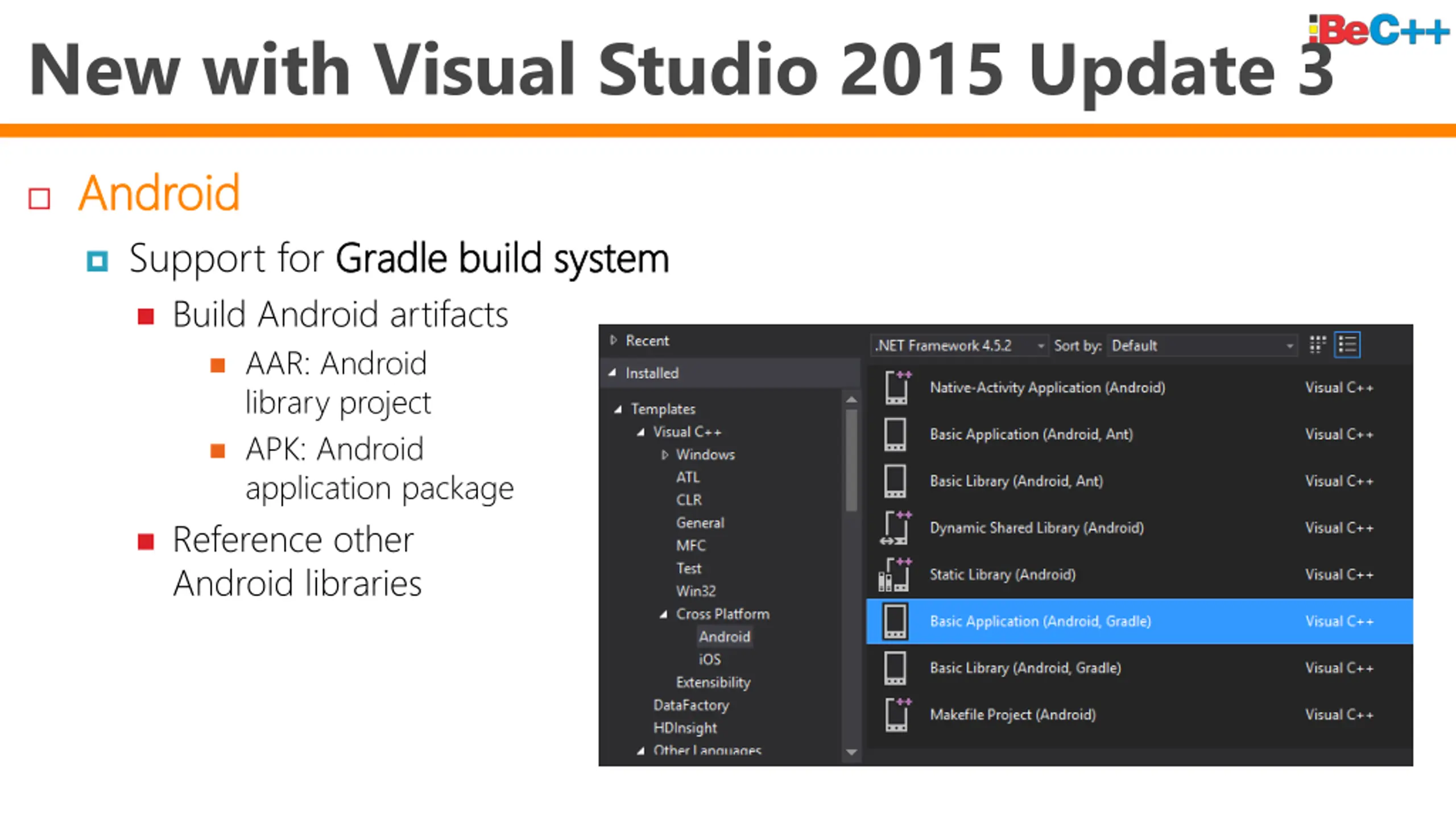Select Basic Library (Android, Ant) template

1139,481
